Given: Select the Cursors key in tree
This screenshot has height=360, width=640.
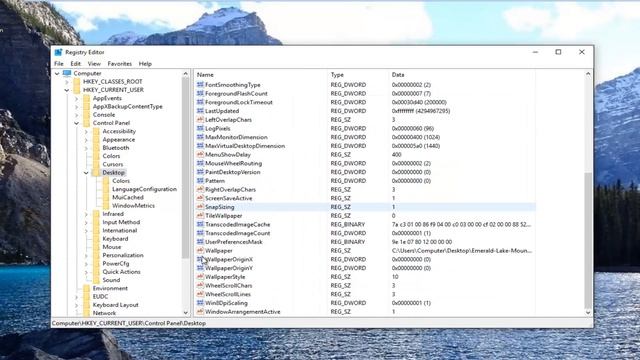Looking at the screenshot, I should tap(113, 164).
